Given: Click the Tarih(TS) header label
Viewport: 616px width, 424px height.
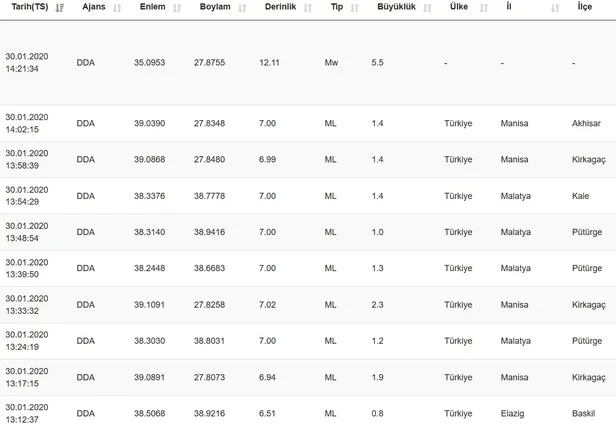Looking at the screenshot, I should pyautogui.click(x=27, y=8).
